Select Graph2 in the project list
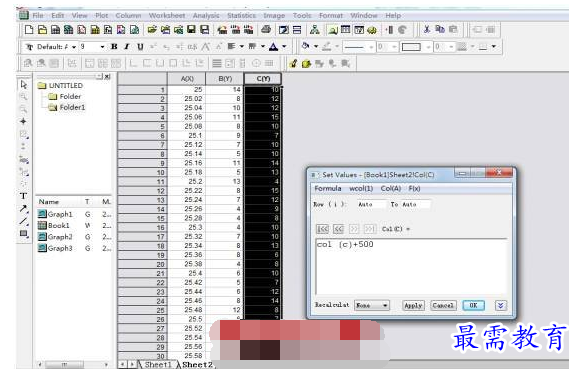Screen dimensions: 575x369 point(55,237)
